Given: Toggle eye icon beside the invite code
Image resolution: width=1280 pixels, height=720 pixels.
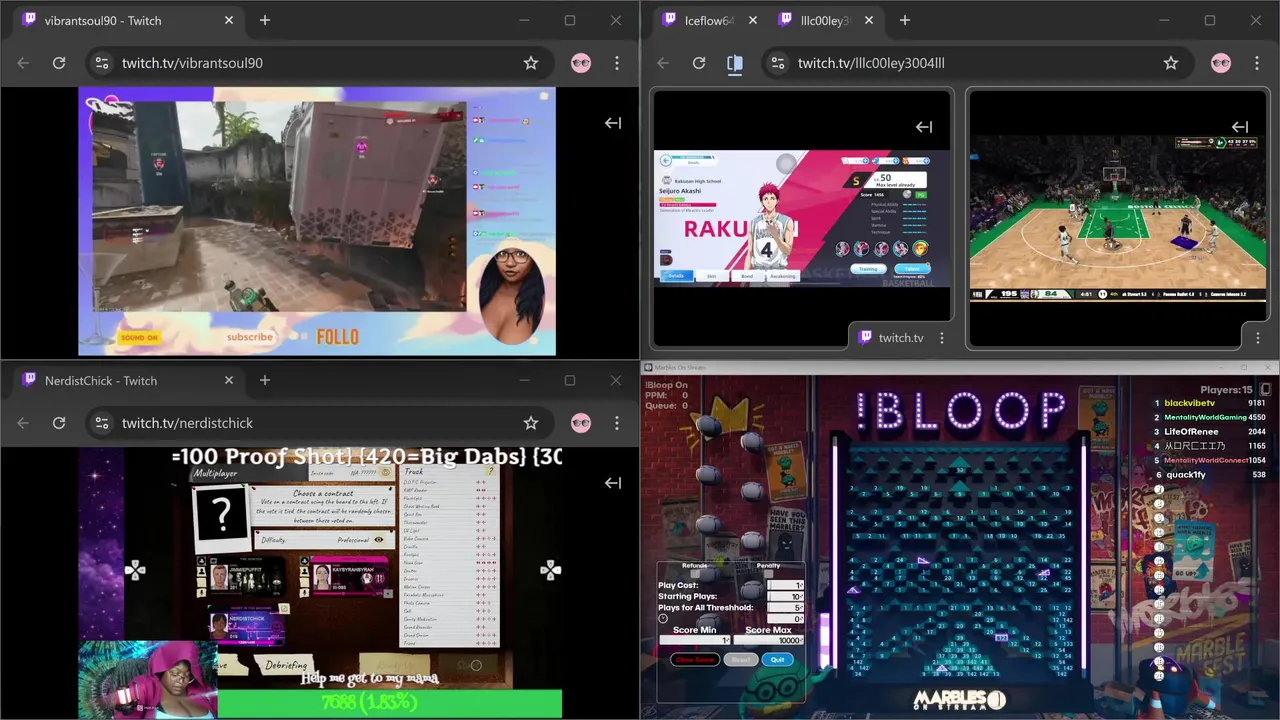Looking at the screenshot, I should click(x=385, y=473).
